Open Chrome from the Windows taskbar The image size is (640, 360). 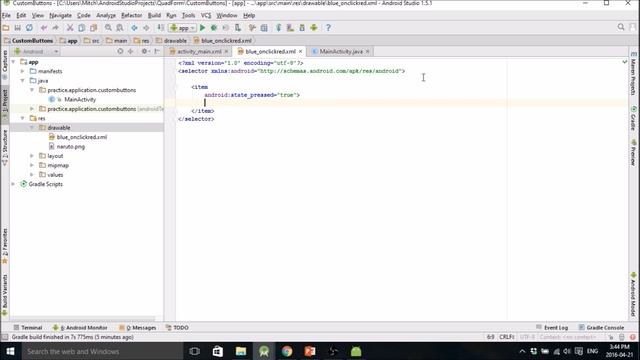click(x=287, y=351)
